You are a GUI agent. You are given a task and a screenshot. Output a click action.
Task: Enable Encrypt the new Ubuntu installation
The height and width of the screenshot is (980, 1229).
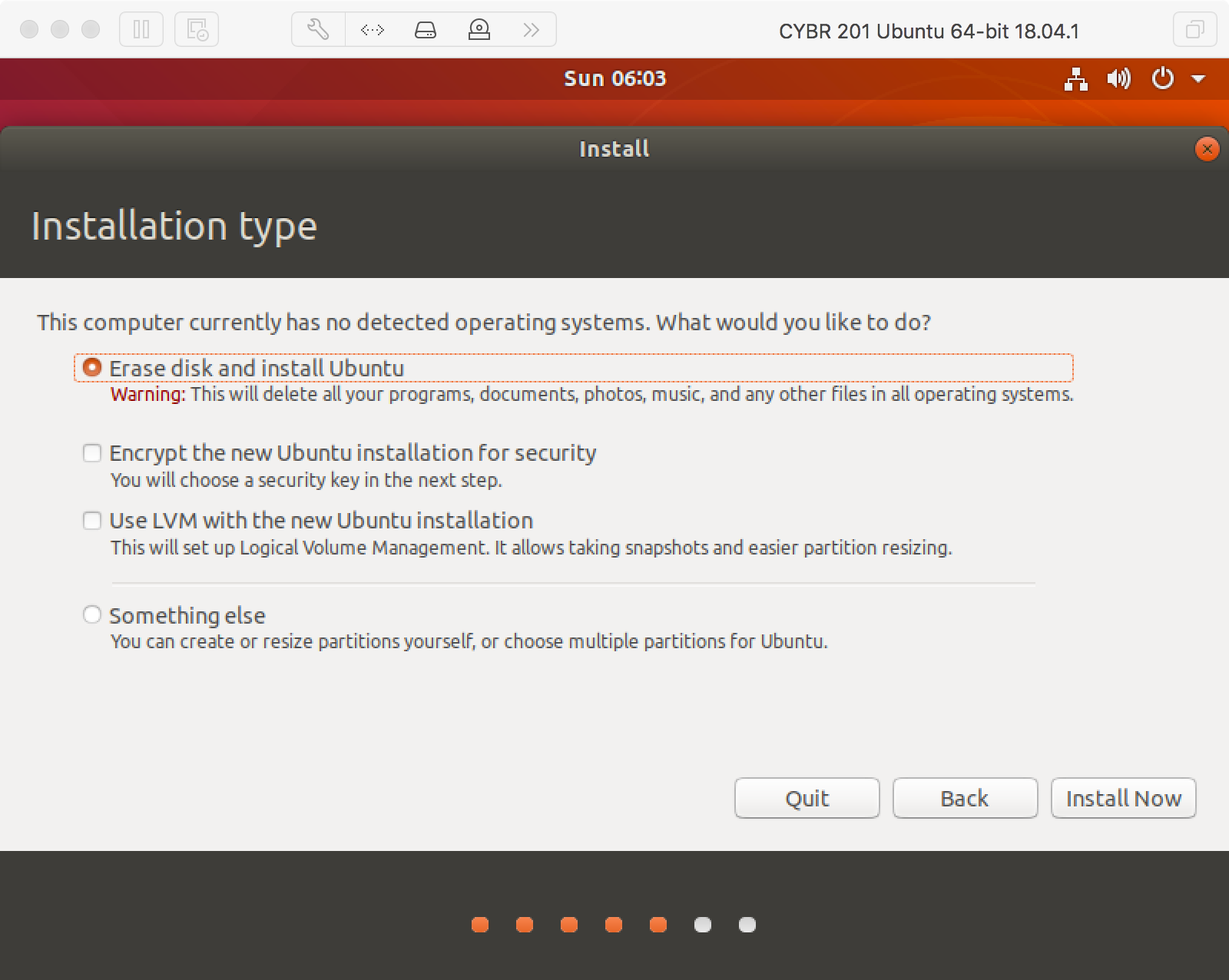[x=92, y=453]
